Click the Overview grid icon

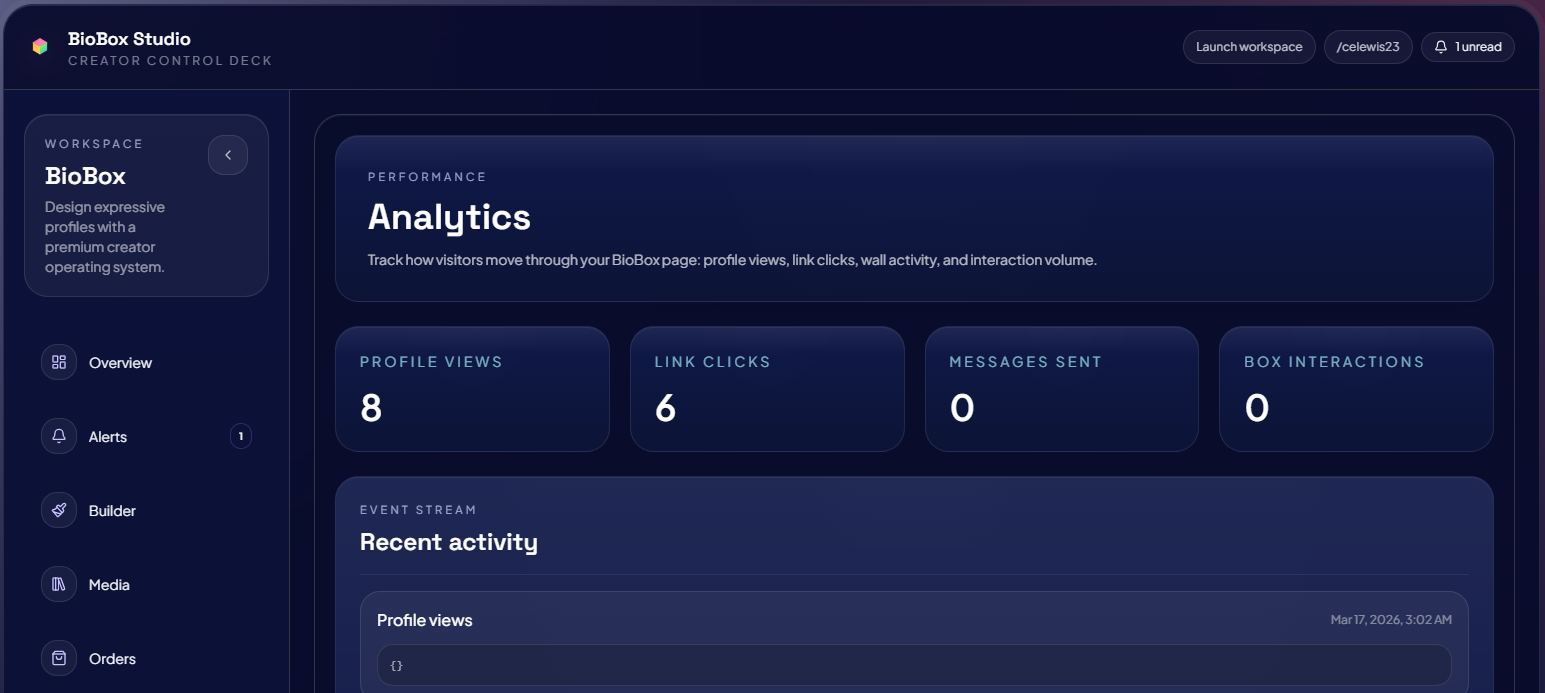tap(59, 362)
